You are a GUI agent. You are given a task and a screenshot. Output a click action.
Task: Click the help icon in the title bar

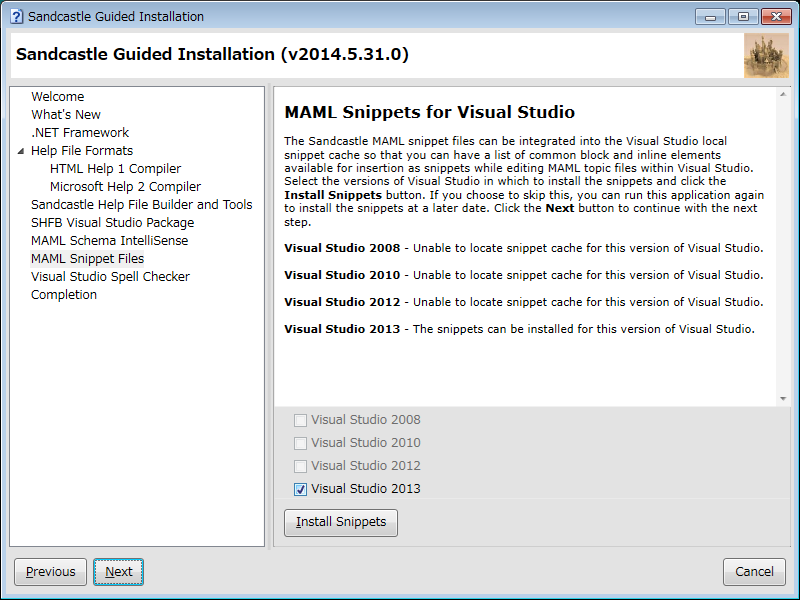16,16
